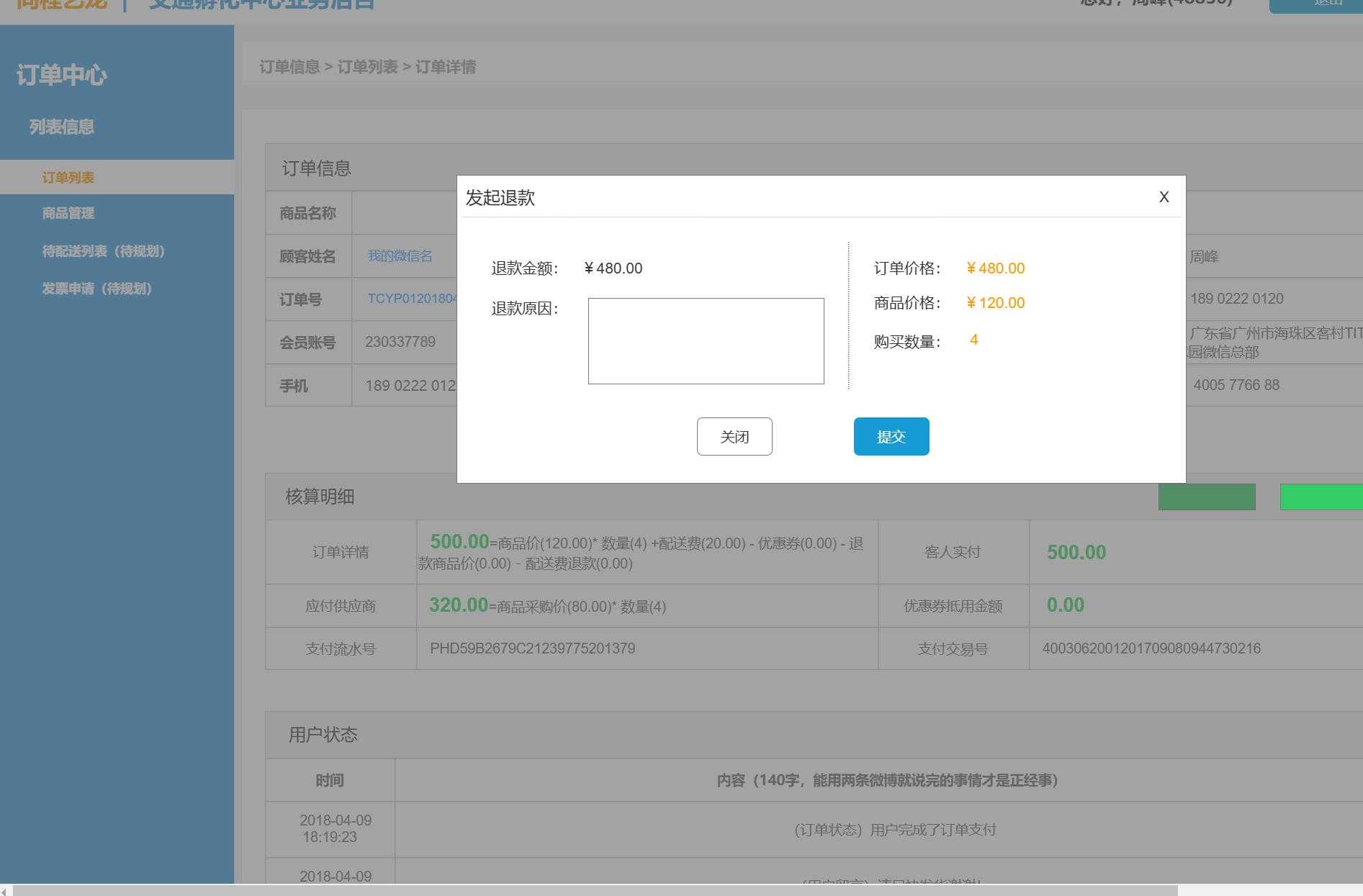Open 待配送列表（待规划） sidebar entry

(103, 251)
